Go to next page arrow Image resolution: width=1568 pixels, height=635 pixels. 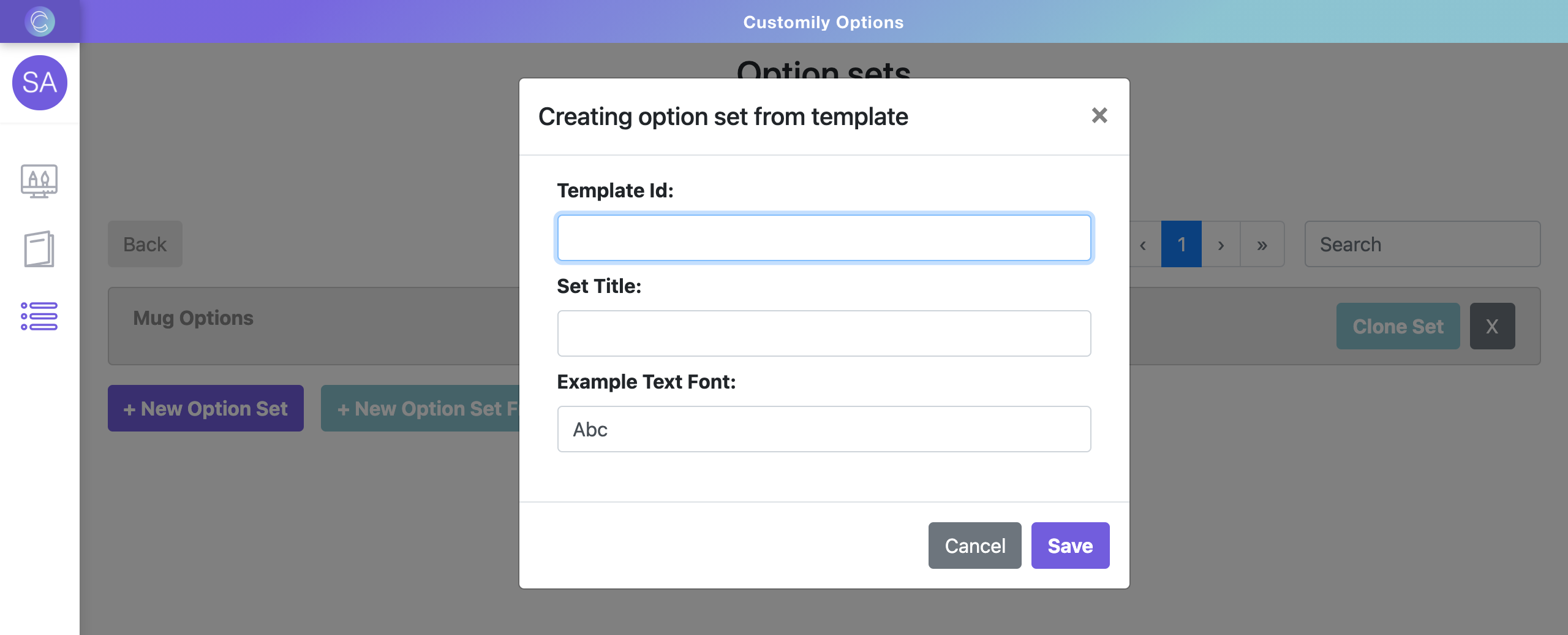[x=1221, y=245]
